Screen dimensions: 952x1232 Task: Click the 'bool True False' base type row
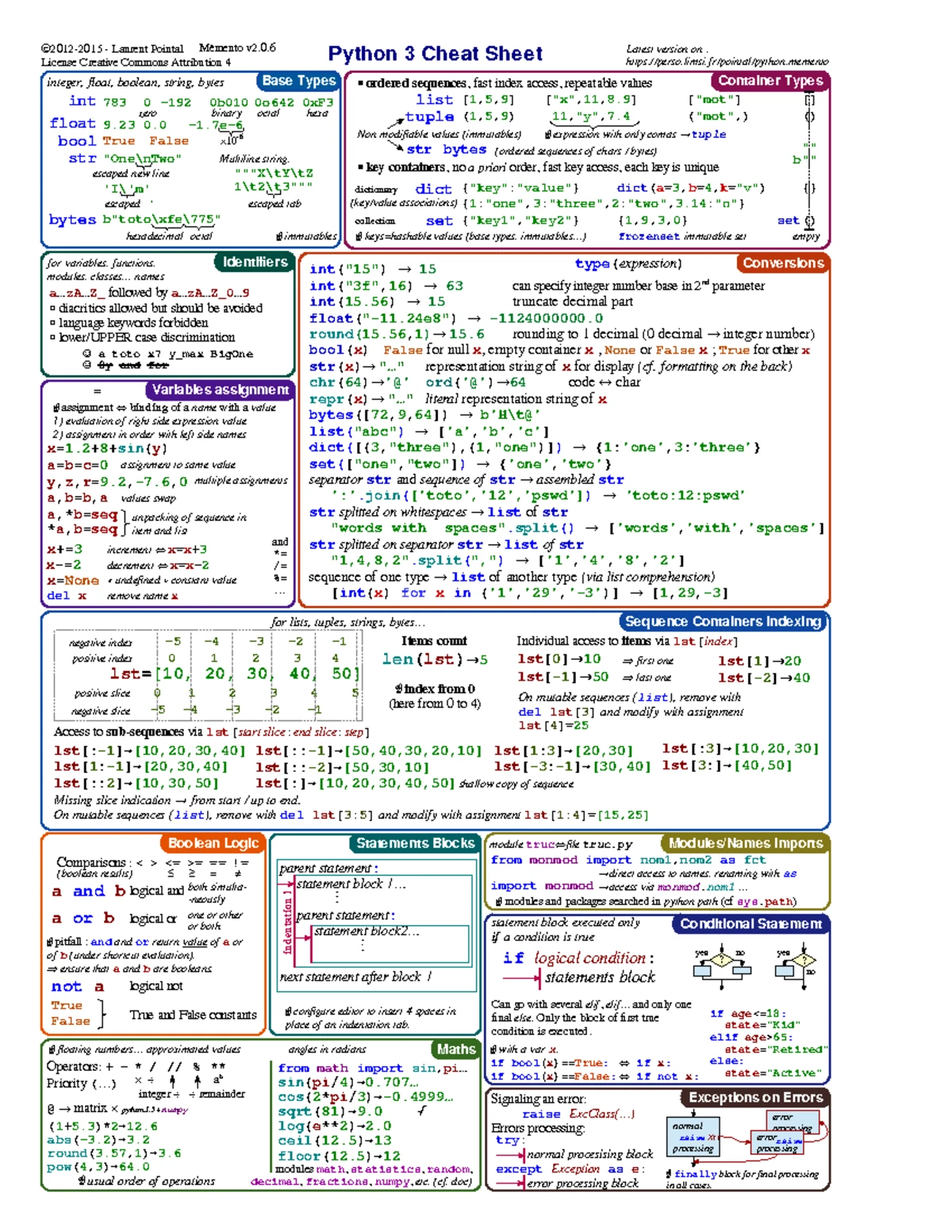[123, 140]
